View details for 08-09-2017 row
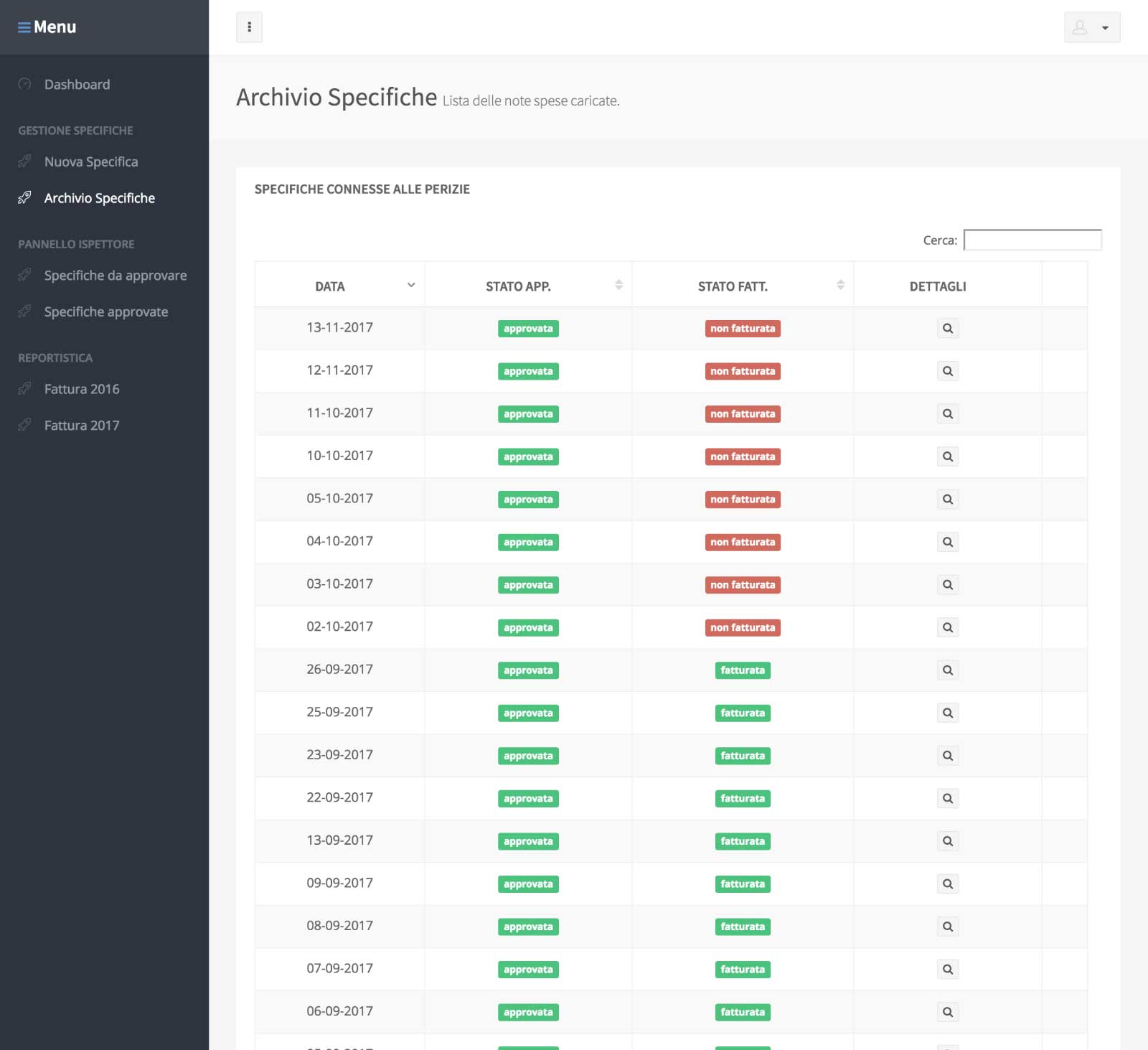Image resolution: width=1148 pixels, height=1050 pixels. point(948,927)
